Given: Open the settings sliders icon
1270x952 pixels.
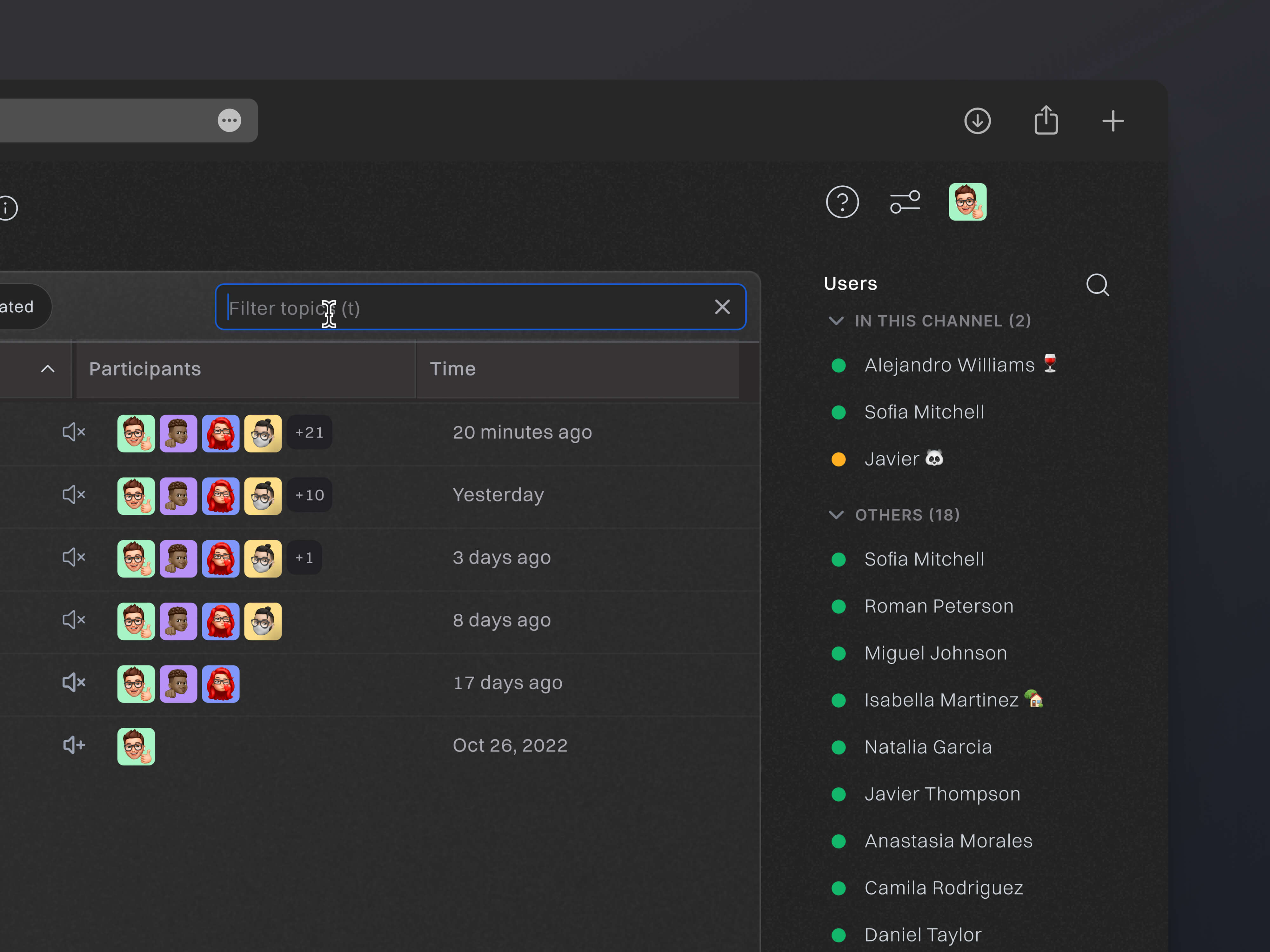Looking at the screenshot, I should pos(905,202).
